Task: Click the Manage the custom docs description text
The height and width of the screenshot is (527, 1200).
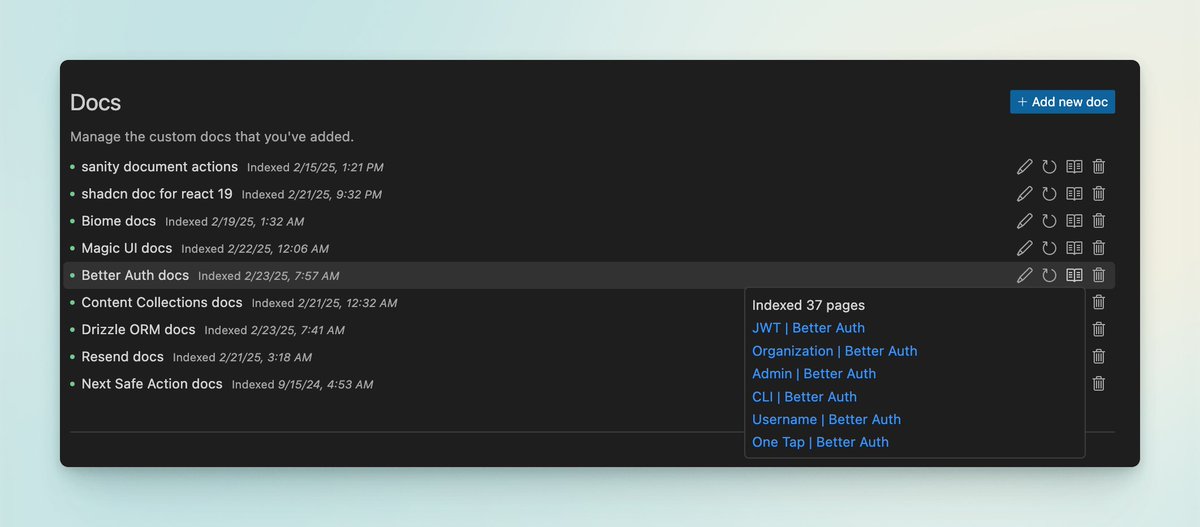Action: pyautogui.click(x=212, y=136)
